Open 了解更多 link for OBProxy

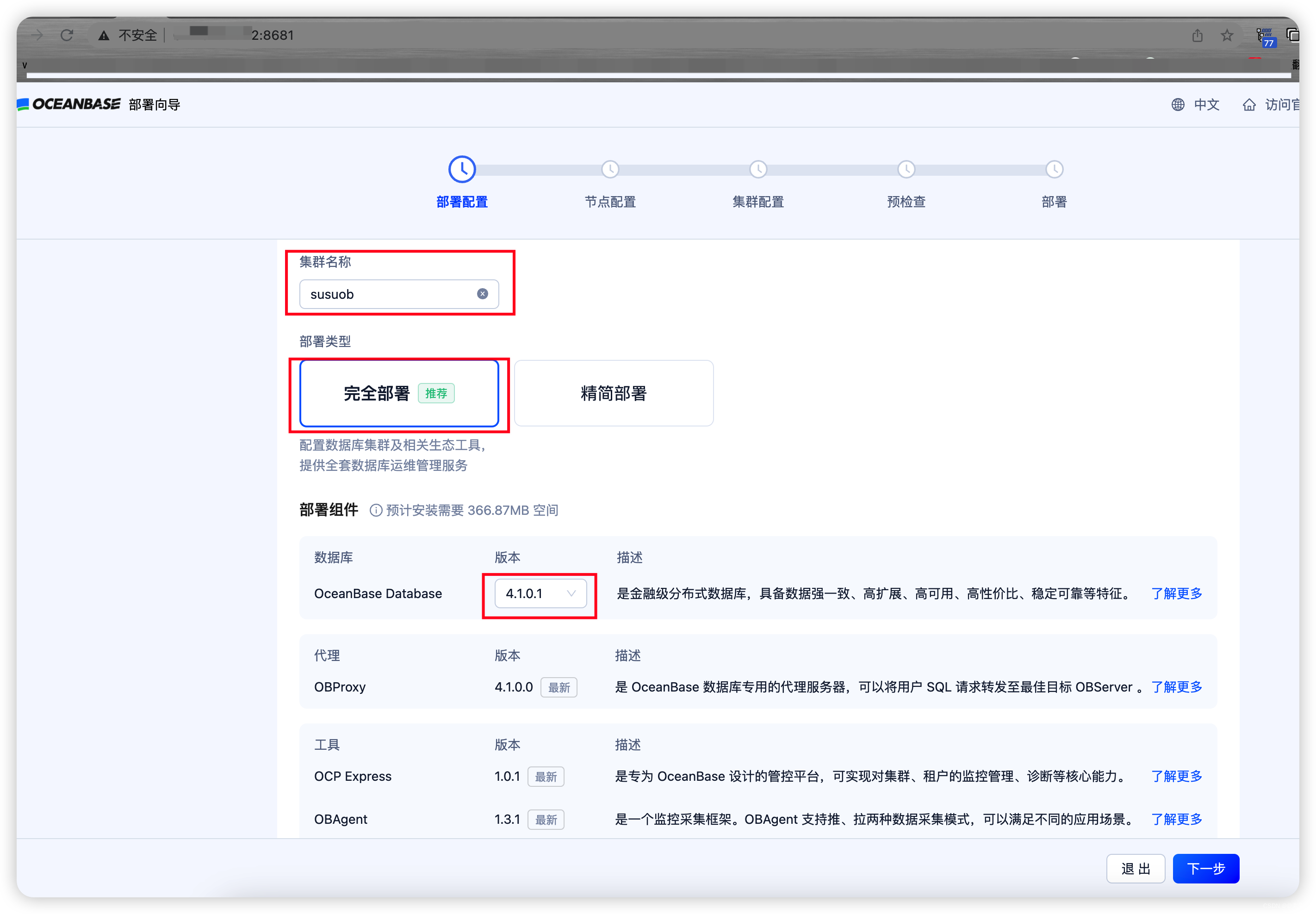pyautogui.click(x=1177, y=686)
